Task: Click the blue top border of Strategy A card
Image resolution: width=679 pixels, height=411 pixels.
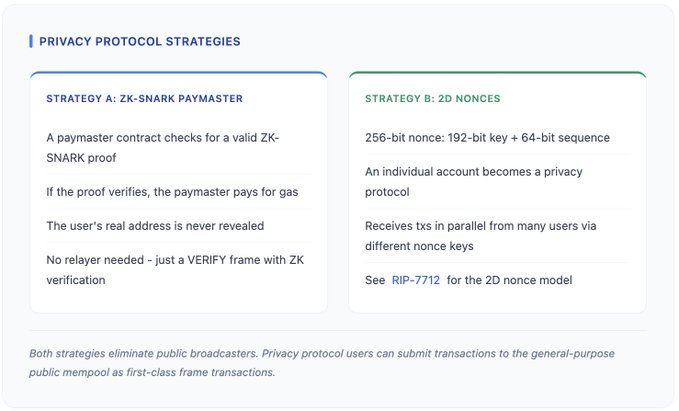Action: pyautogui.click(x=178, y=73)
